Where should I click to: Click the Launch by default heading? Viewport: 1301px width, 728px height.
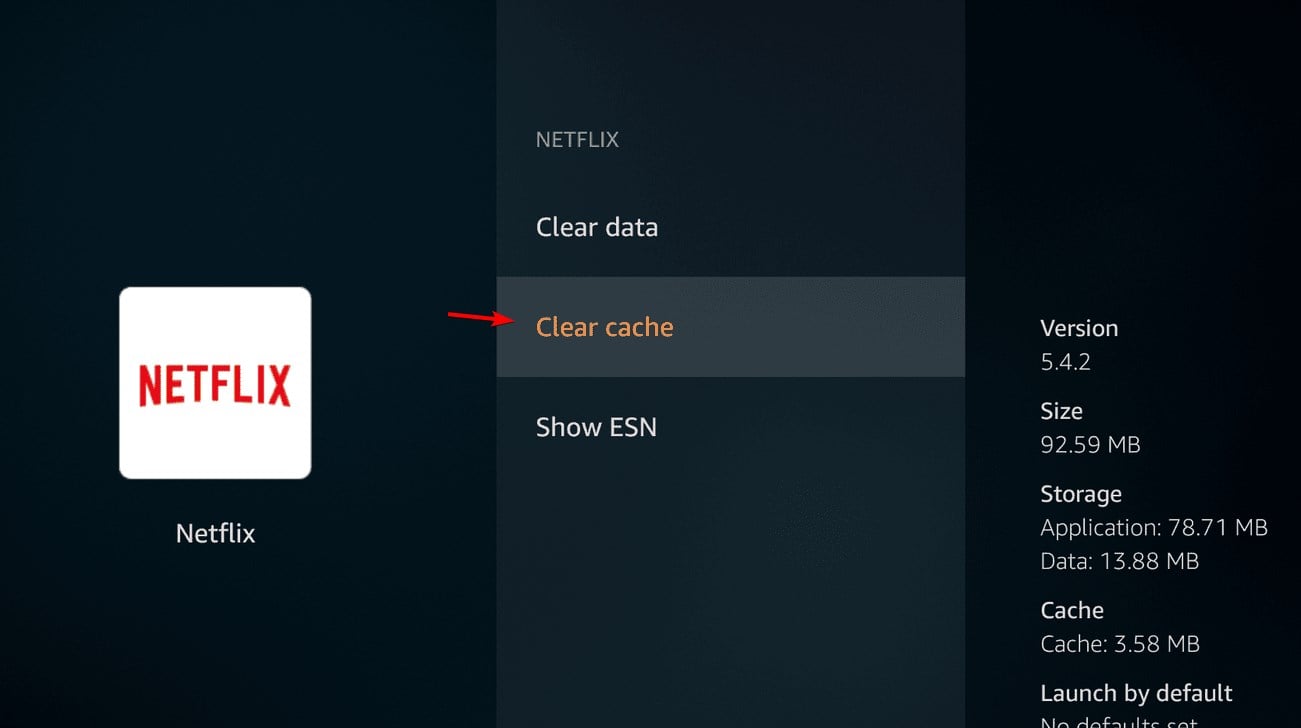[x=1136, y=693]
